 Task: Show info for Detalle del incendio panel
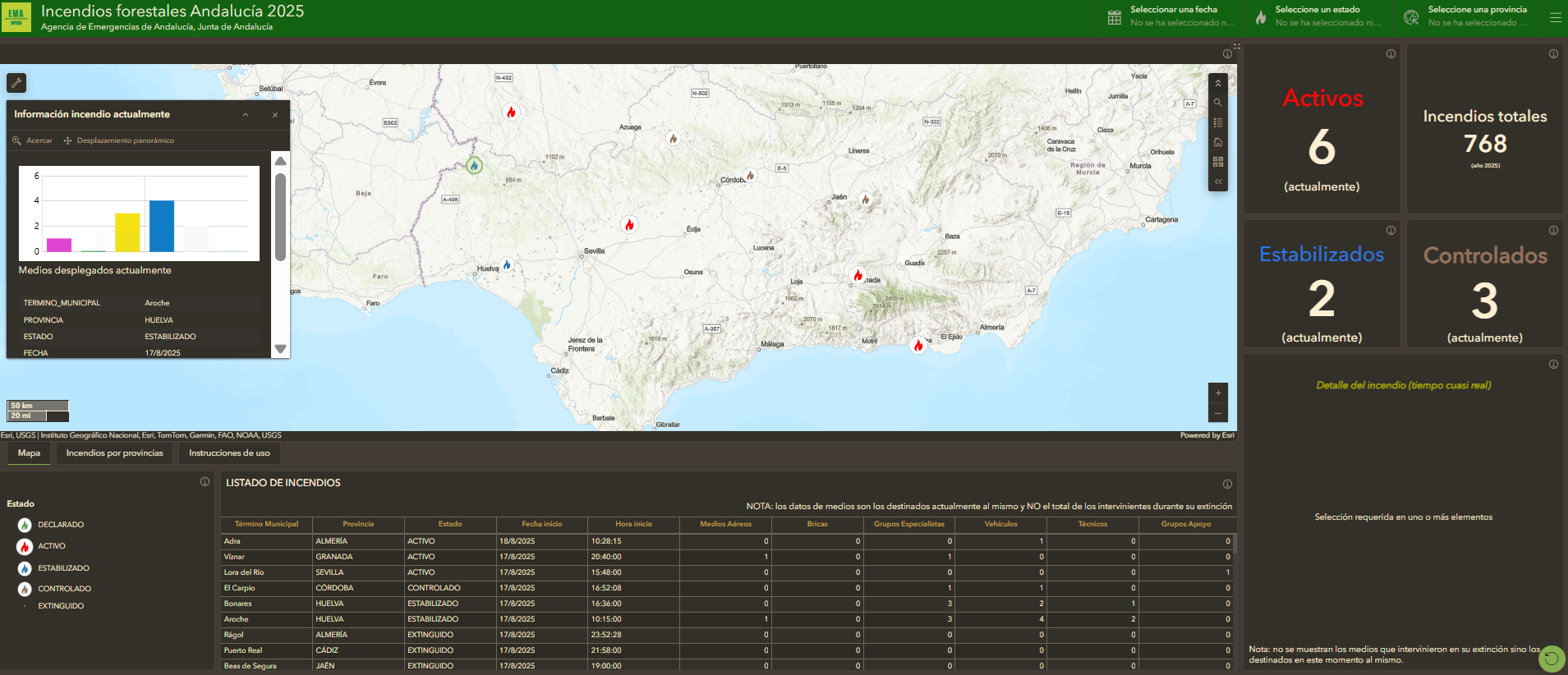pyautogui.click(x=1553, y=364)
